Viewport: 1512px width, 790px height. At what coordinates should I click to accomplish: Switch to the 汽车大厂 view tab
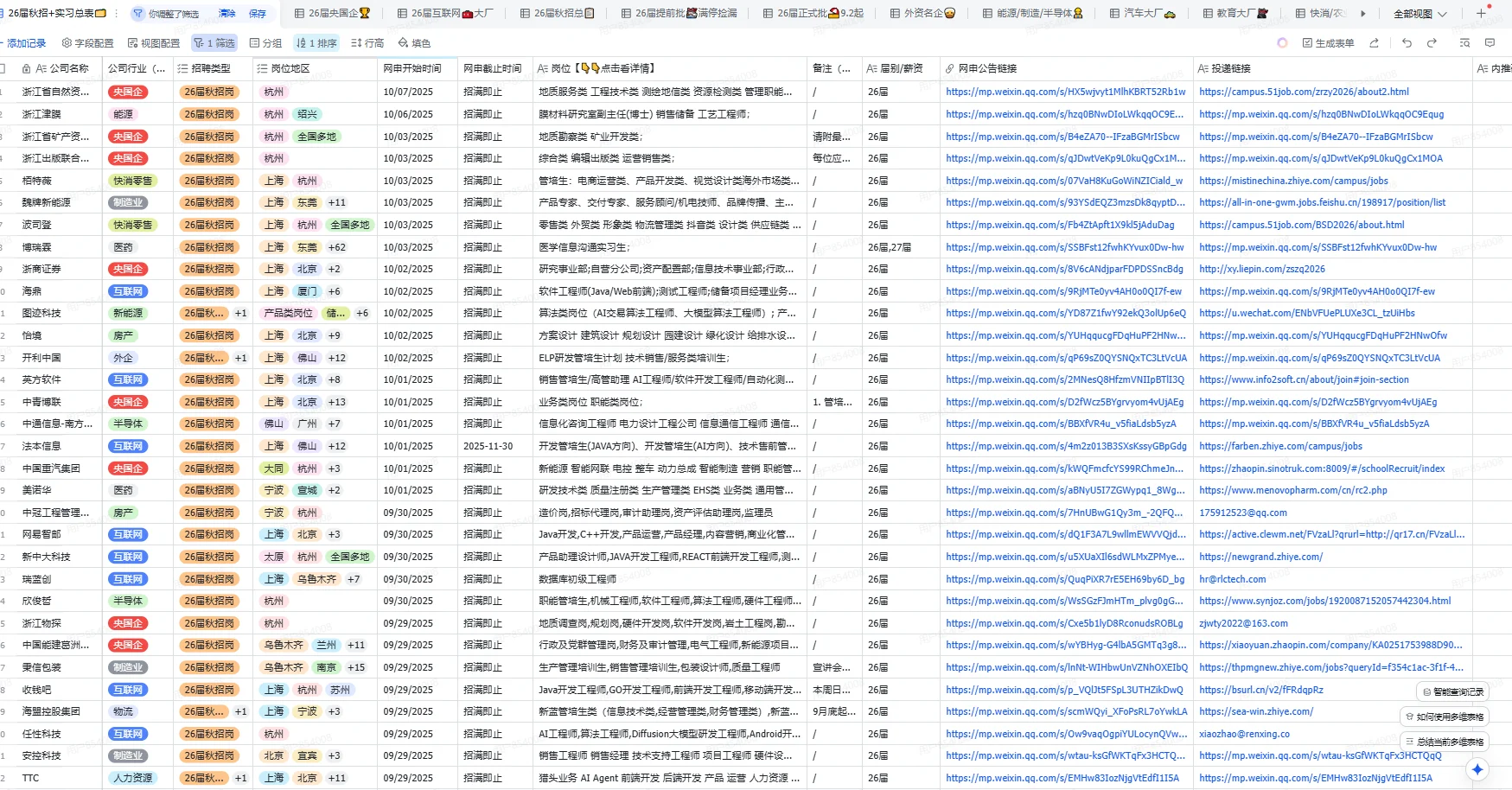point(1143,14)
